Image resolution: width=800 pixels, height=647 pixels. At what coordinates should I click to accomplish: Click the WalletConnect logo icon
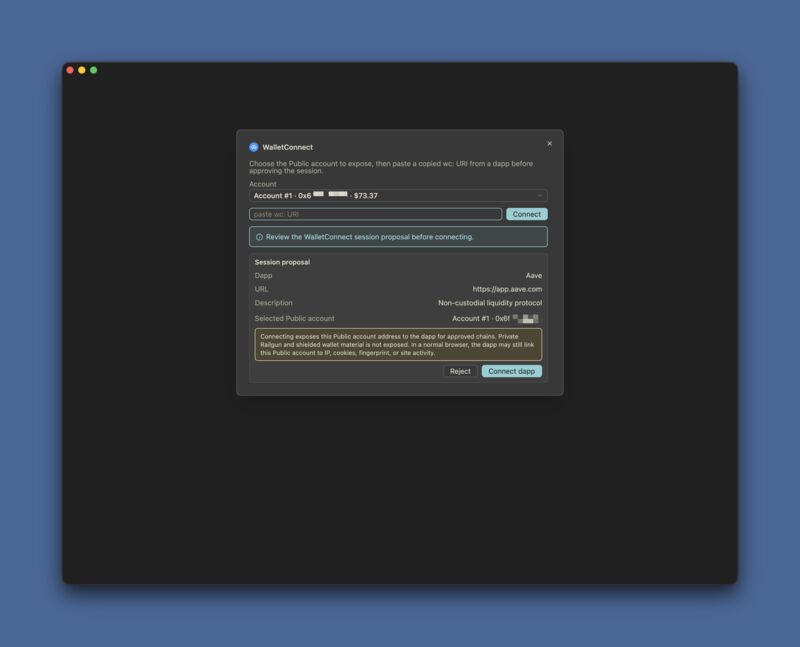coord(254,147)
